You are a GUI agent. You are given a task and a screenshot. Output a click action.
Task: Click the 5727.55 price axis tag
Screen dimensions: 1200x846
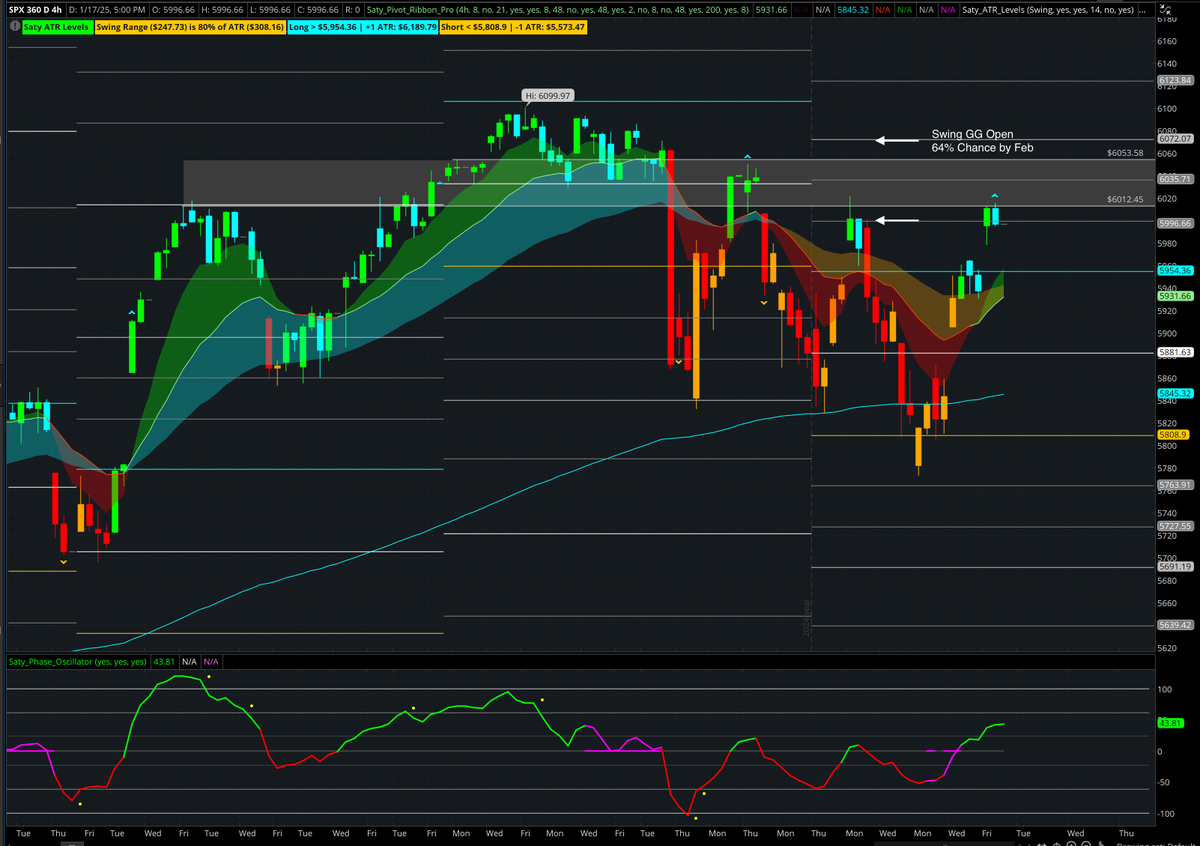(1175, 526)
